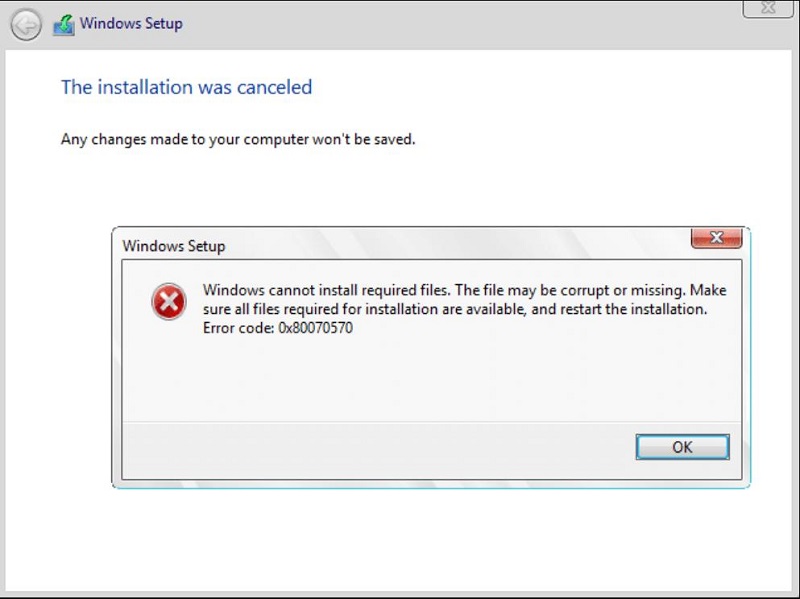Click the back arrow button

[x=26, y=24]
